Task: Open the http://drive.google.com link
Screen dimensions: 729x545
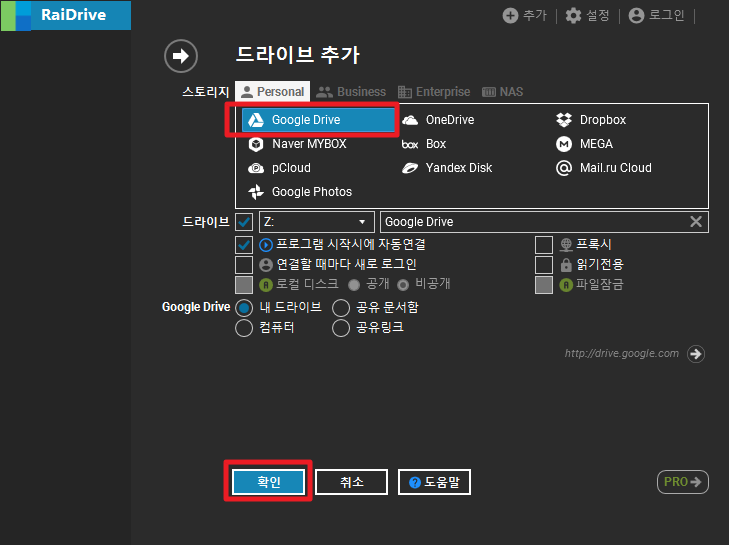Action: pos(622,353)
